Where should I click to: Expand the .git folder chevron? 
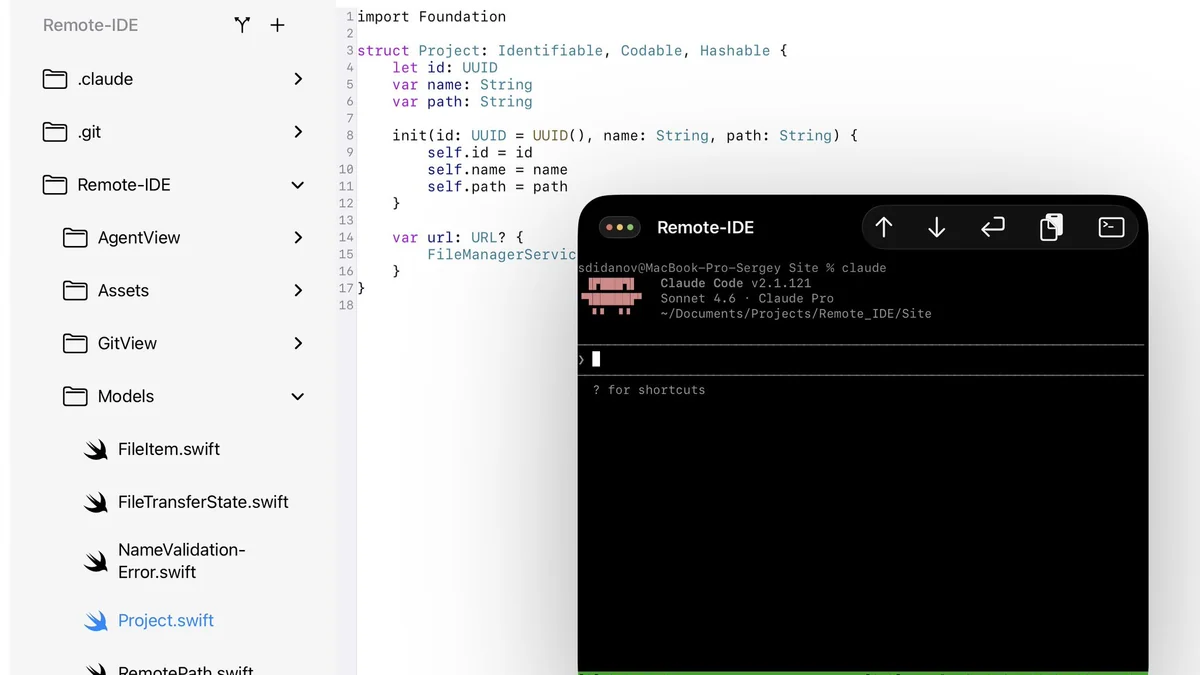point(298,132)
